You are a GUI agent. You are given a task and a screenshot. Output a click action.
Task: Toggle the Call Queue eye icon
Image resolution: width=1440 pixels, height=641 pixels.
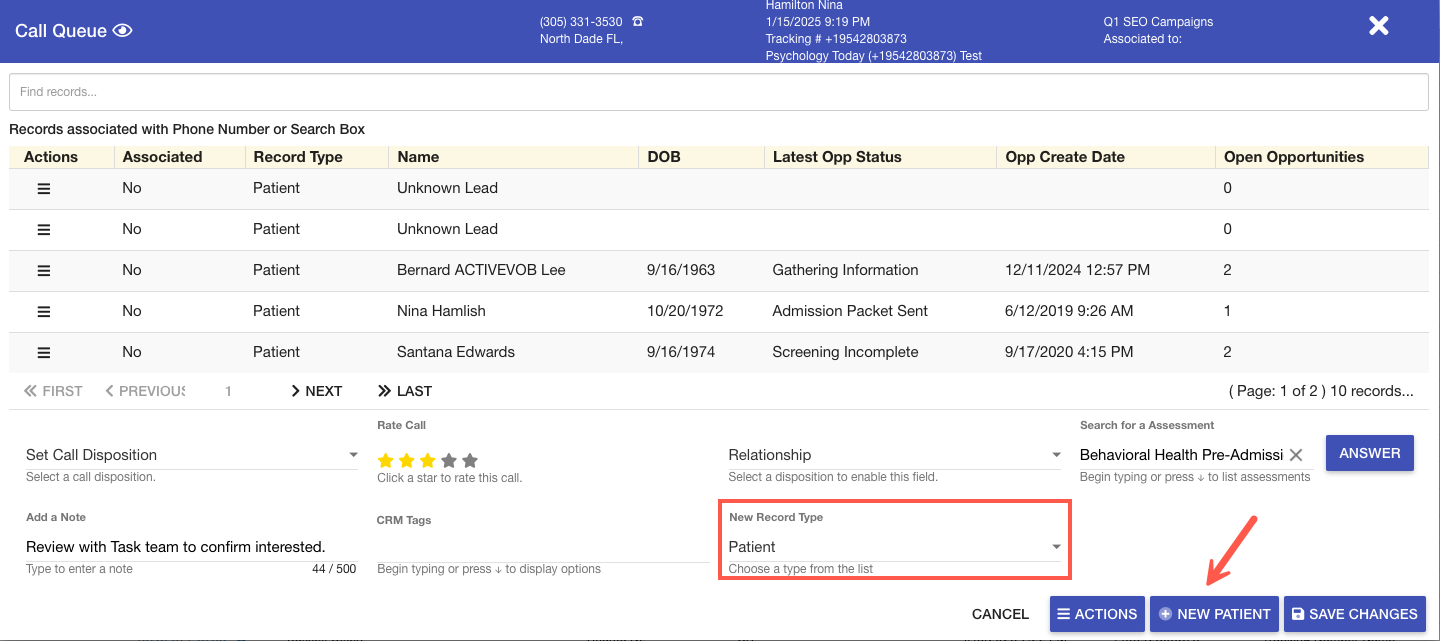pyautogui.click(x=123, y=30)
